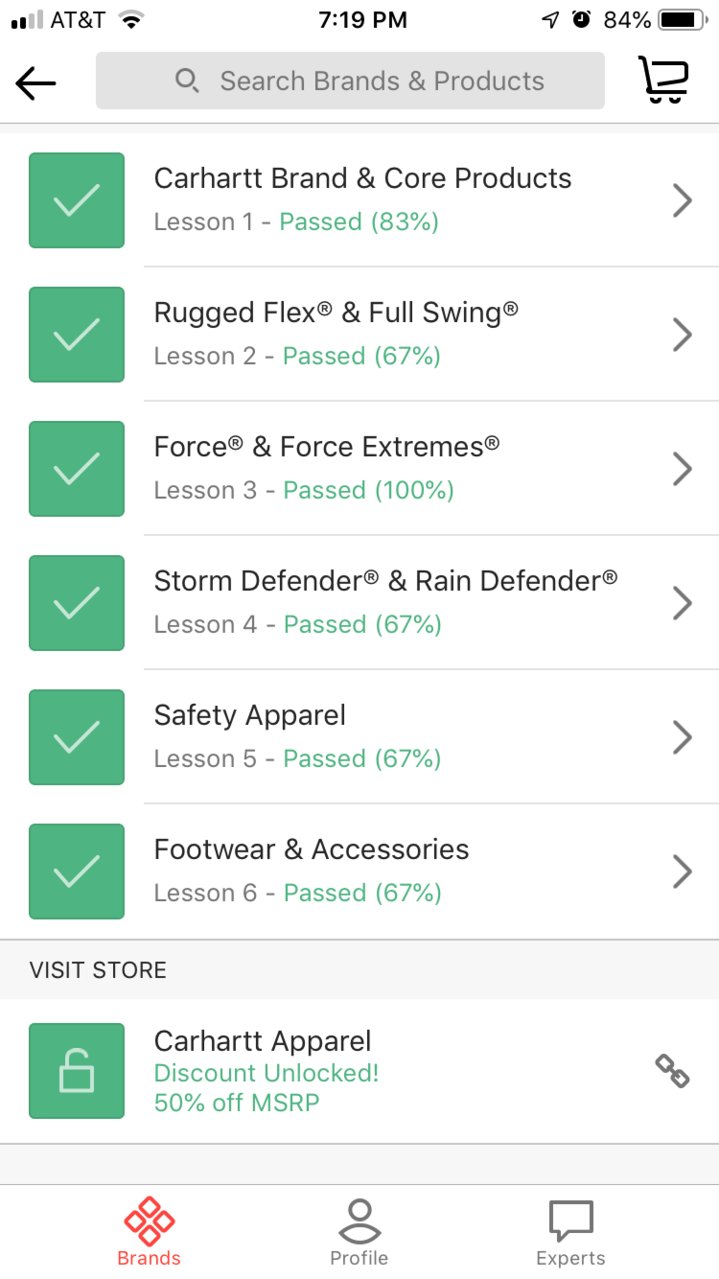Tap the green checkmark beside Force® & Force Extremes®
Viewport: 719px width, 1279px height.
click(x=77, y=468)
